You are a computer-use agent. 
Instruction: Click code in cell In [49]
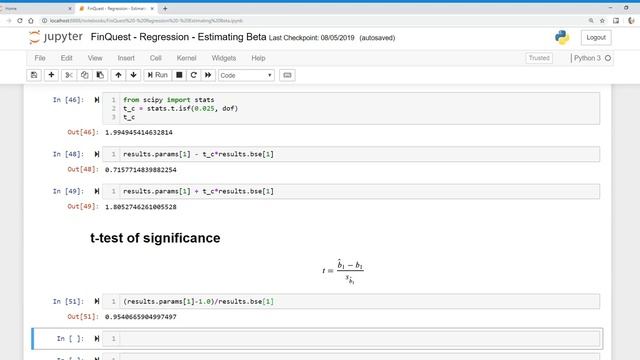coord(198,191)
